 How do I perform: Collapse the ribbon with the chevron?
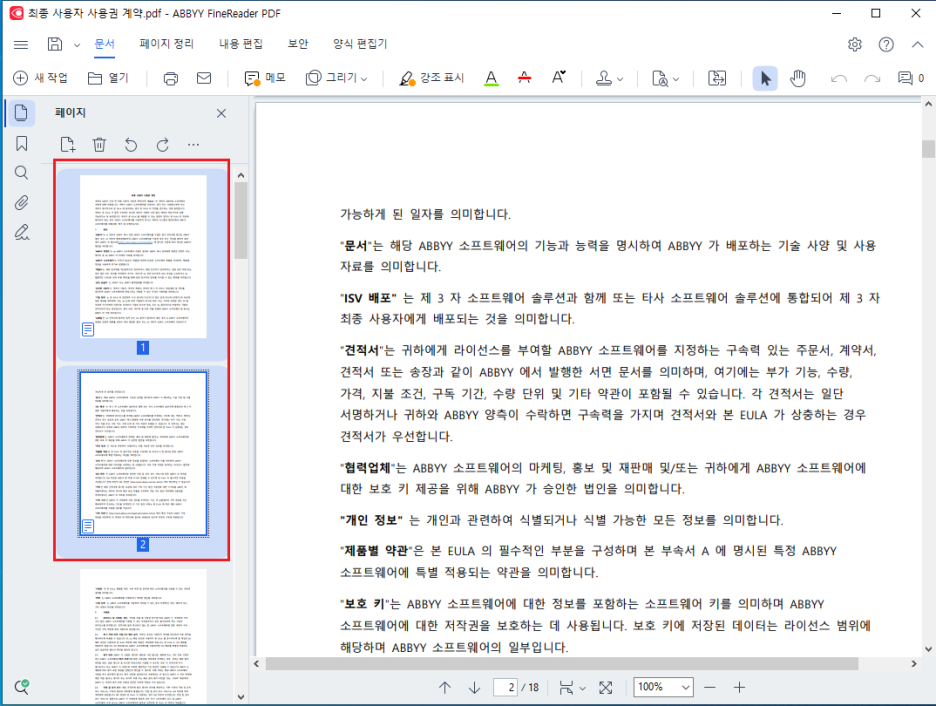pos(917,44)
